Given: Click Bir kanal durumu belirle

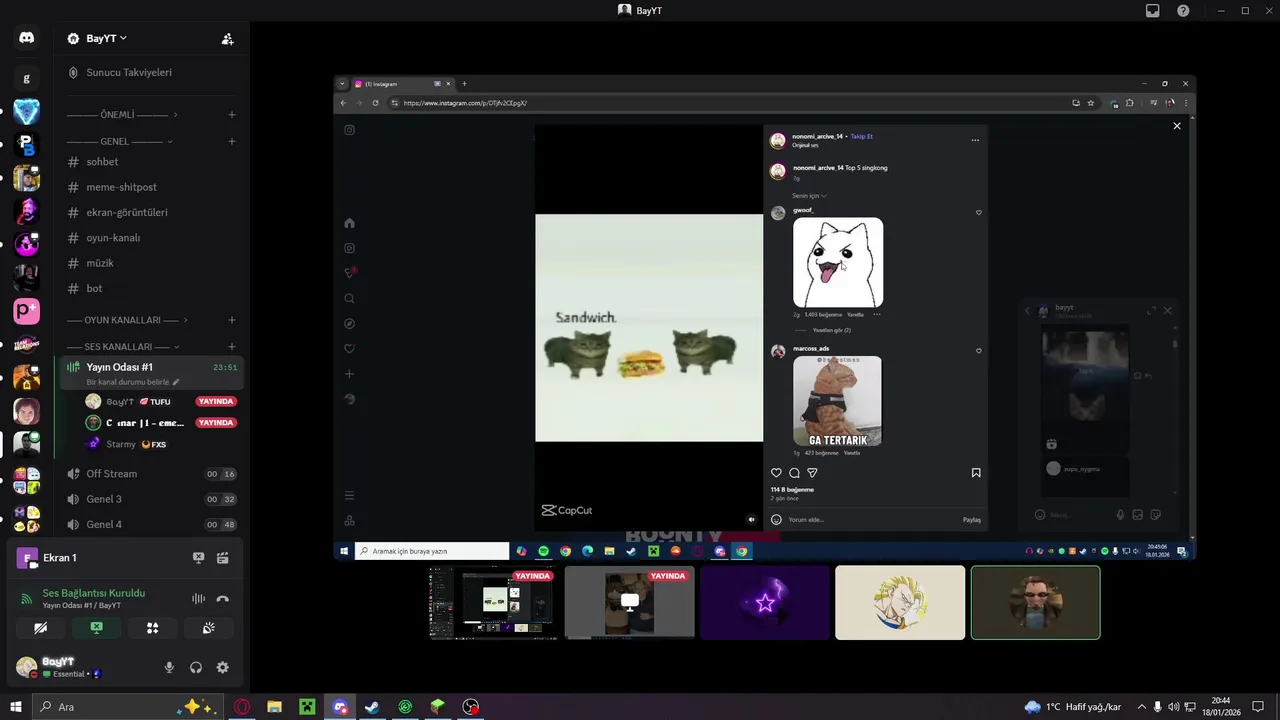Looking at the screenshot, I should (133, 382).
